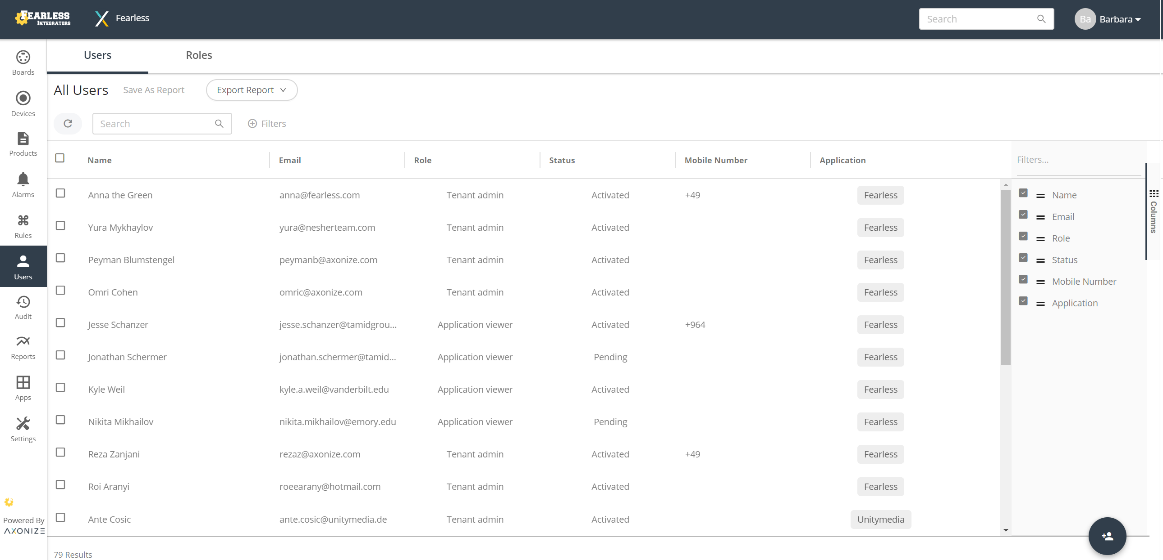The image size is (1163, 560).
Task: Click the Save As Report link
Action: [154, 90]
